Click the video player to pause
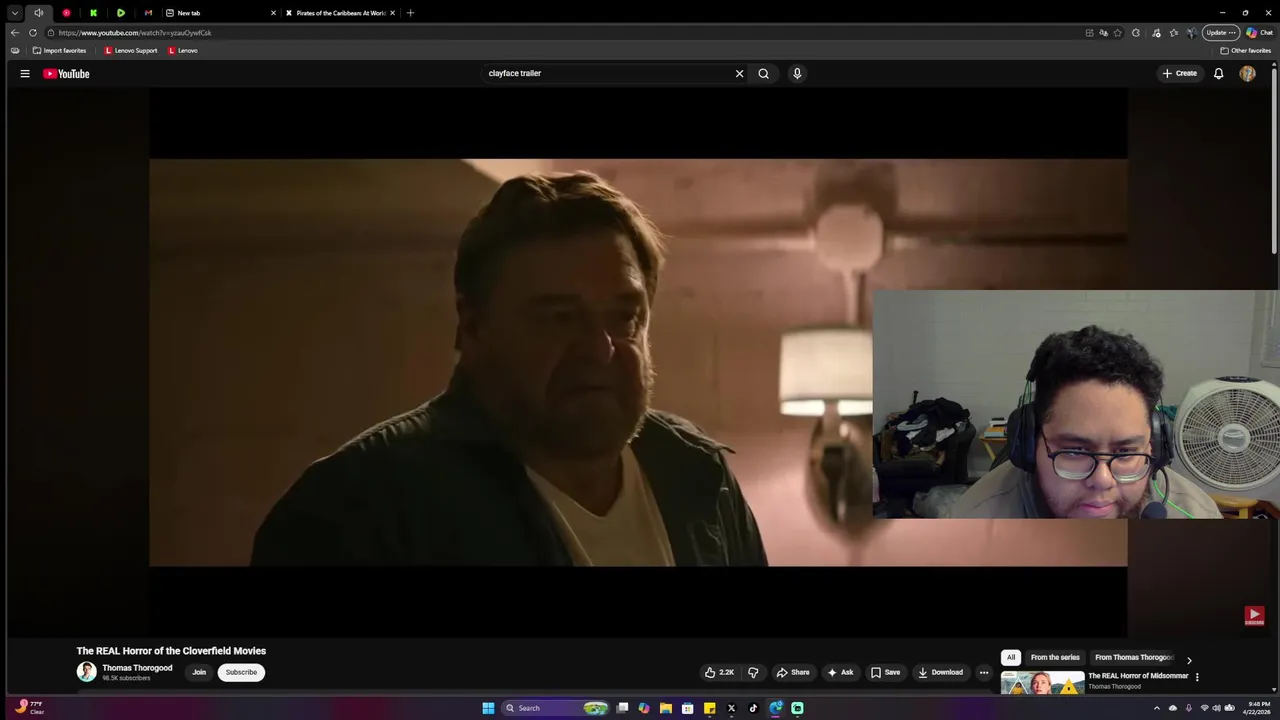This screenshot has height=720, width=1280. pyautogui.click(x=638, y=362)
